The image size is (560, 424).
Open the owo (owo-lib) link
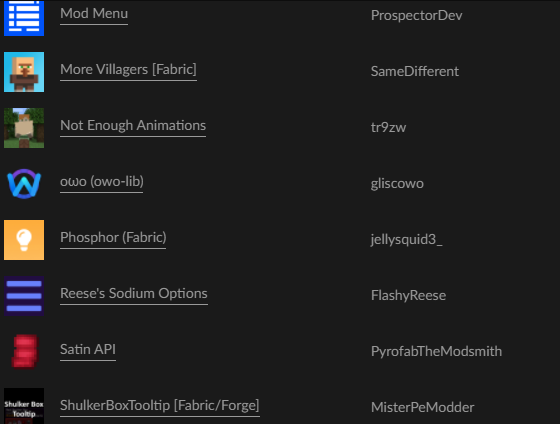tap(102, 181)
